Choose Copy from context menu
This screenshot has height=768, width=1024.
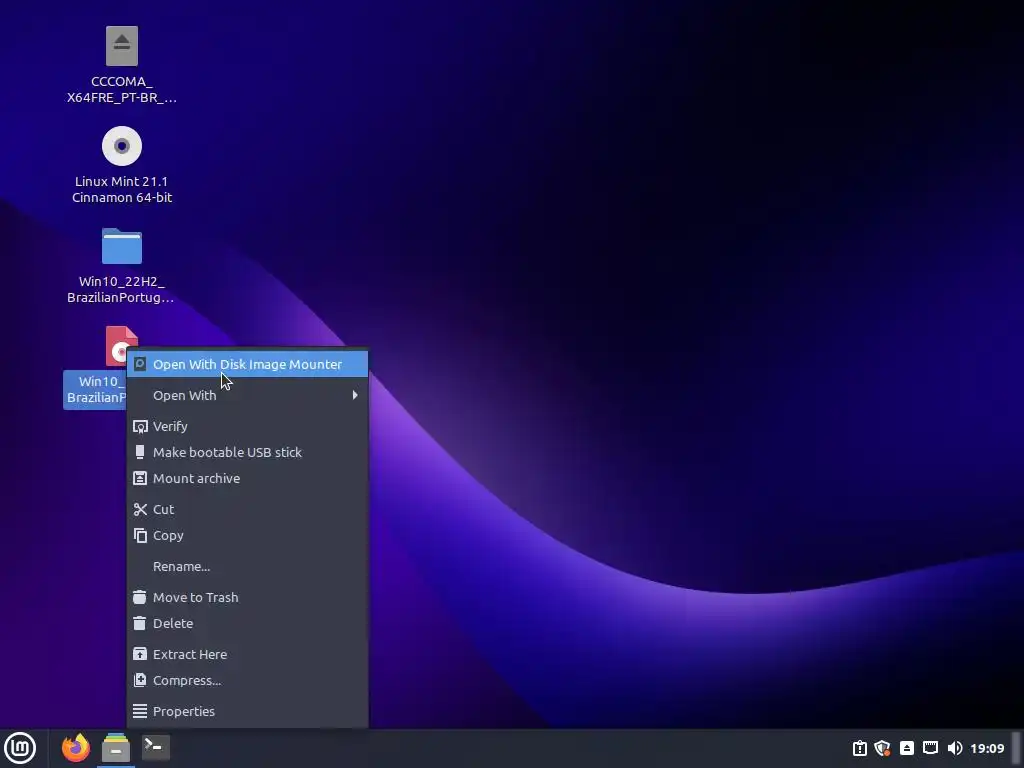pyautogui.click(x=248, y=536)
